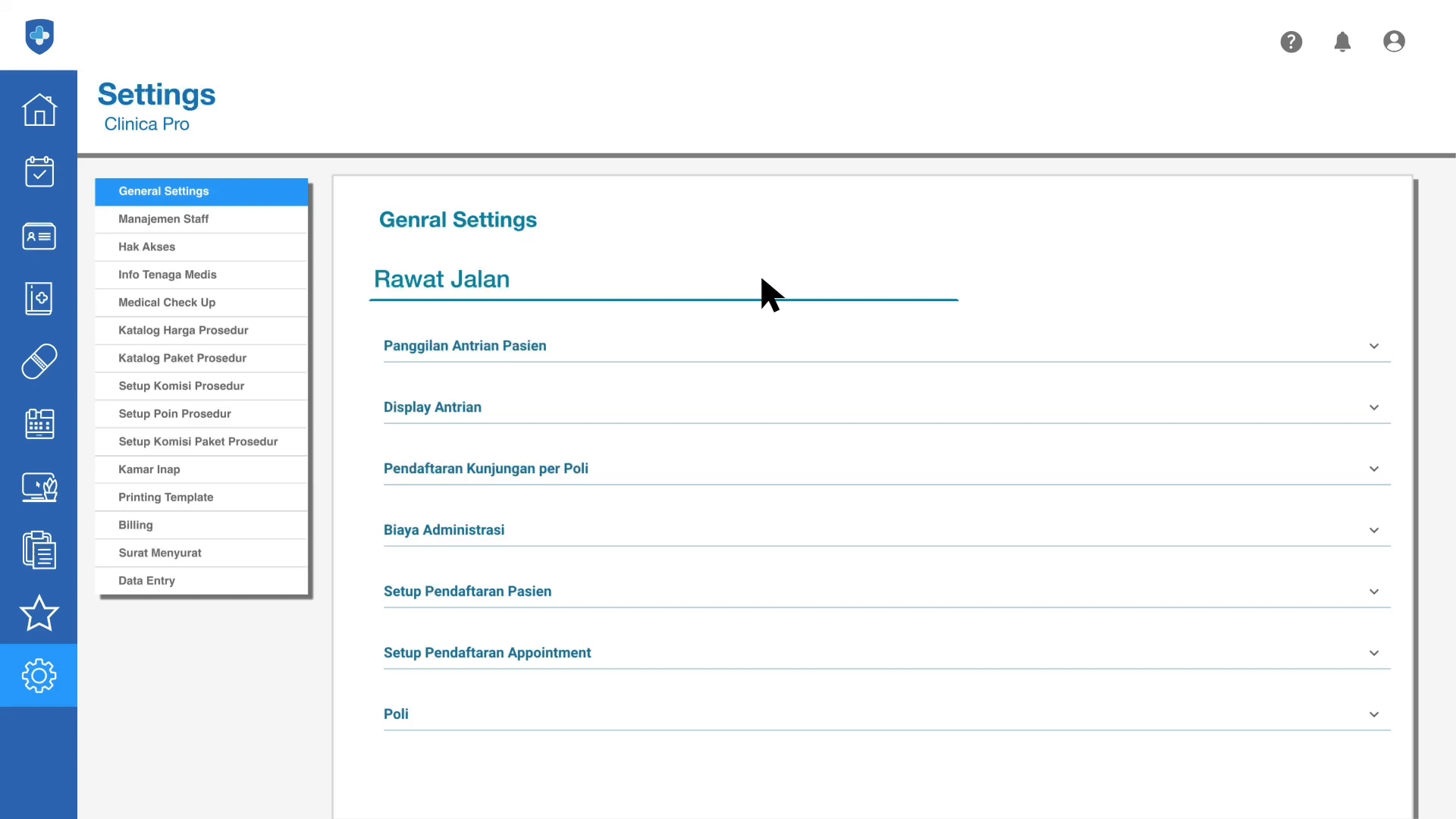This screenshot has height=819, width=1456.
Task: Open the user profile account icon
Action: [1394, 42]
